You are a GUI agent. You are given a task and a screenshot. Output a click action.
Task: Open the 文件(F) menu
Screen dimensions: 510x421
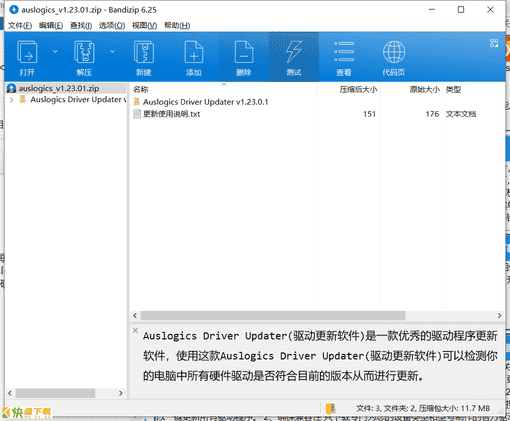click(x=20, y=26)
